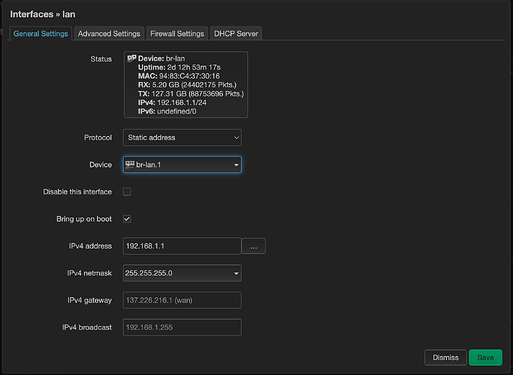Click the RX 5.20 GB status line
Image resolution: width=513 pixels, height=375 pixels.
click(187, 85)
